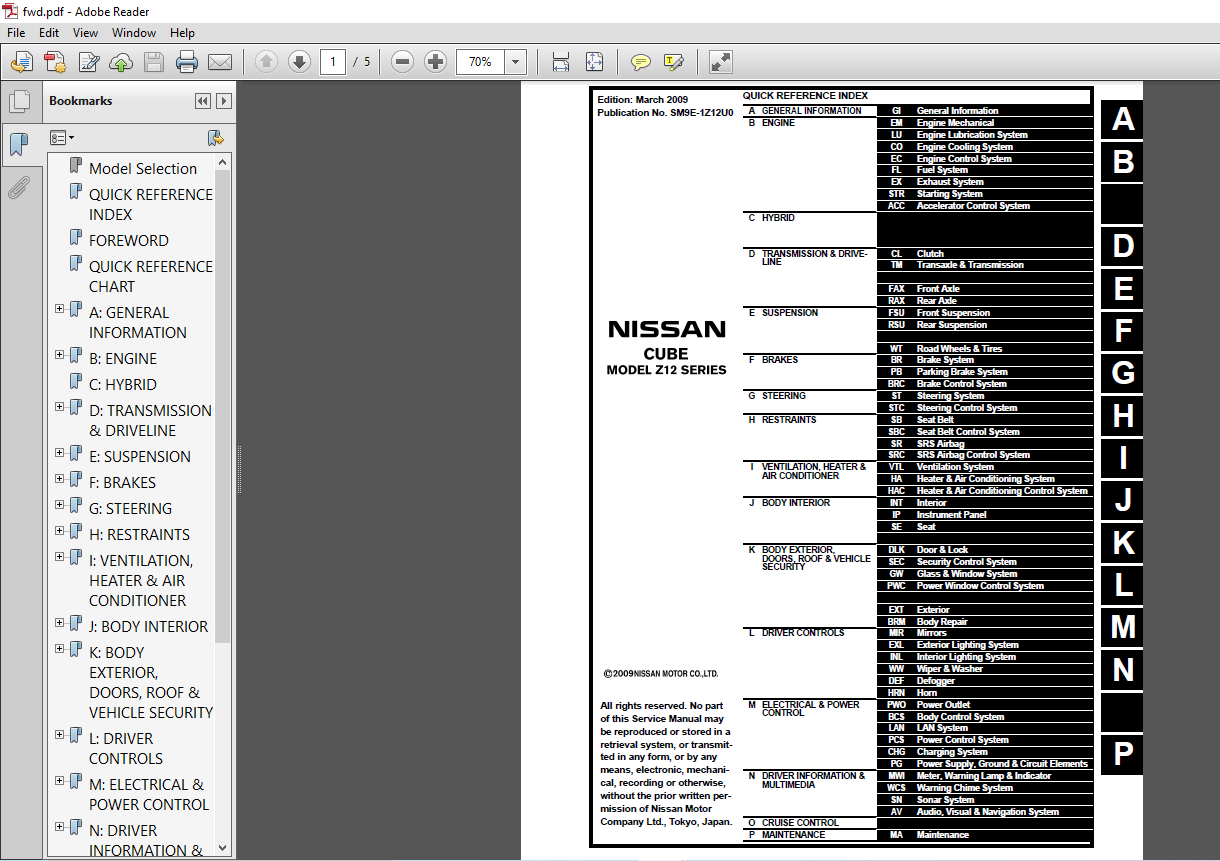Expand the E: SUSPENSION bookmark
Screen dimensions: 1220x861
click(60, 453)
